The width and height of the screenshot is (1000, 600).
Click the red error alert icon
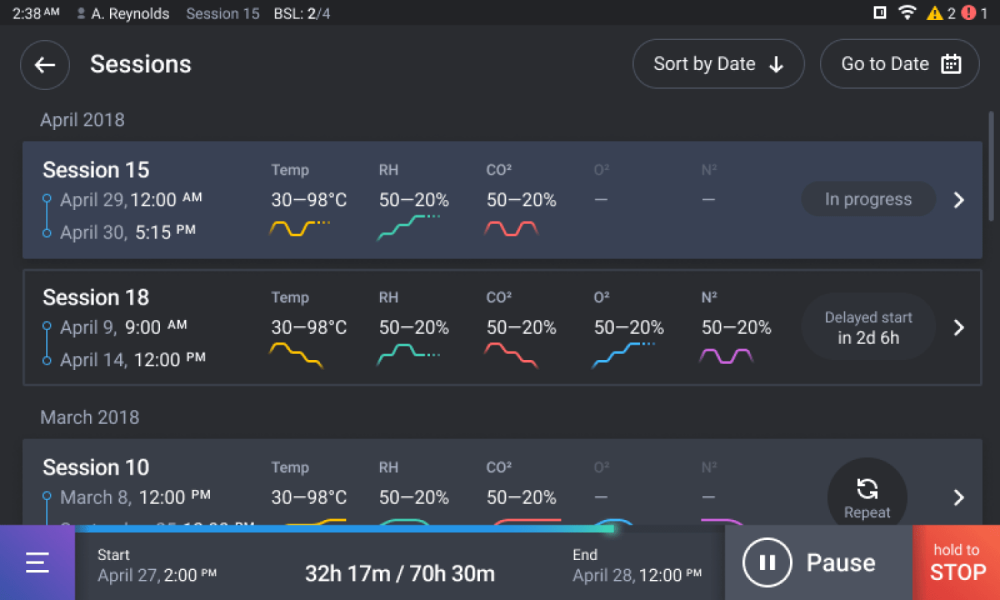point(968,13)
